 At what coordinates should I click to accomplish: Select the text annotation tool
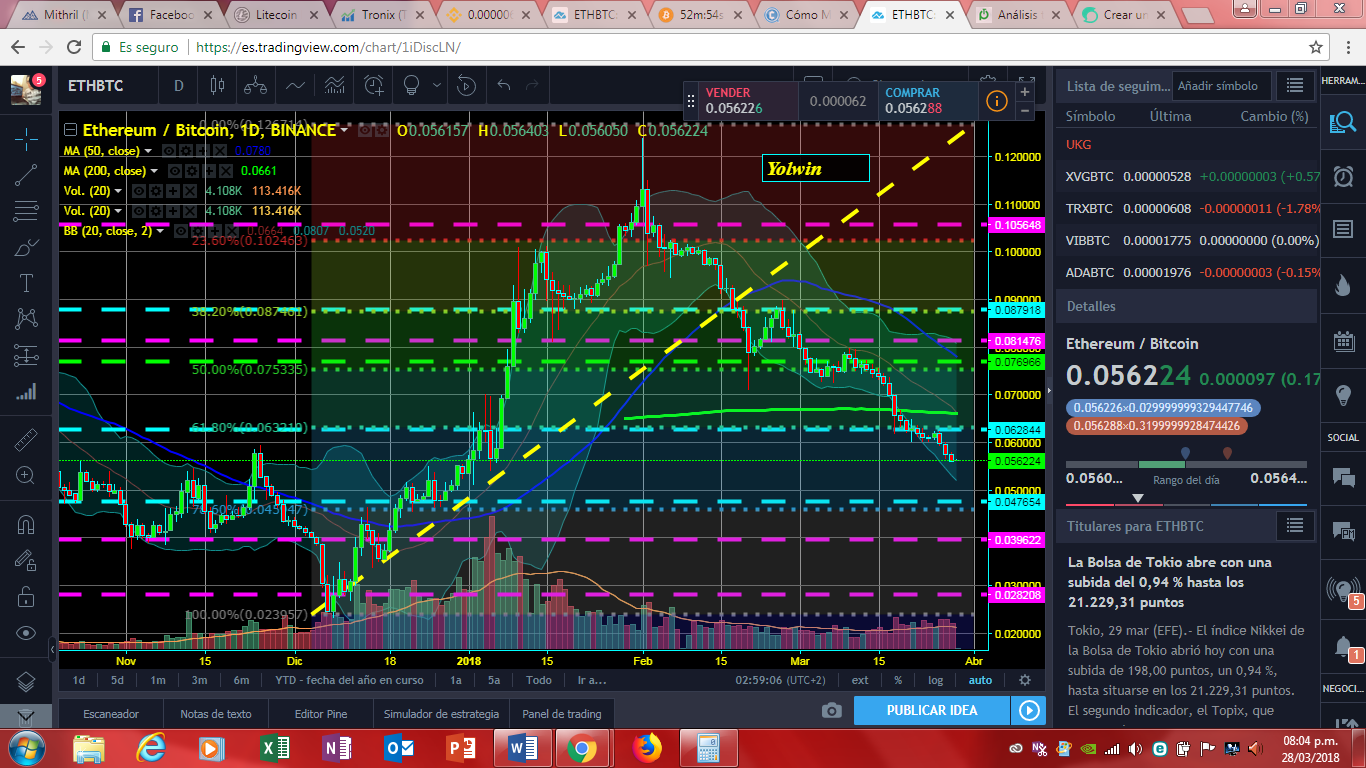tap(26, 283)
